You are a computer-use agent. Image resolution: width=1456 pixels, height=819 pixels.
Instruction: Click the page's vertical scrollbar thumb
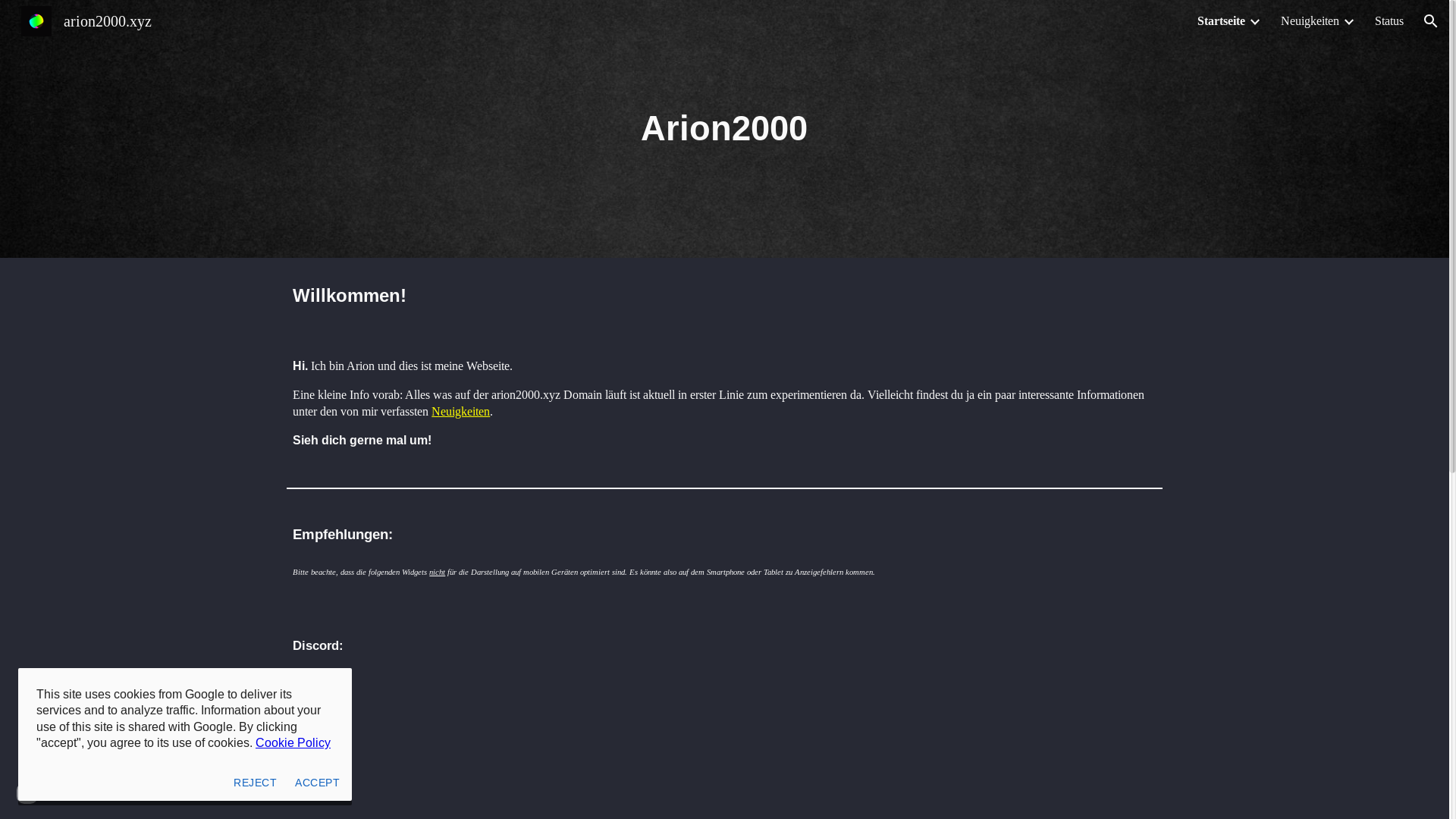point(1452,235)
